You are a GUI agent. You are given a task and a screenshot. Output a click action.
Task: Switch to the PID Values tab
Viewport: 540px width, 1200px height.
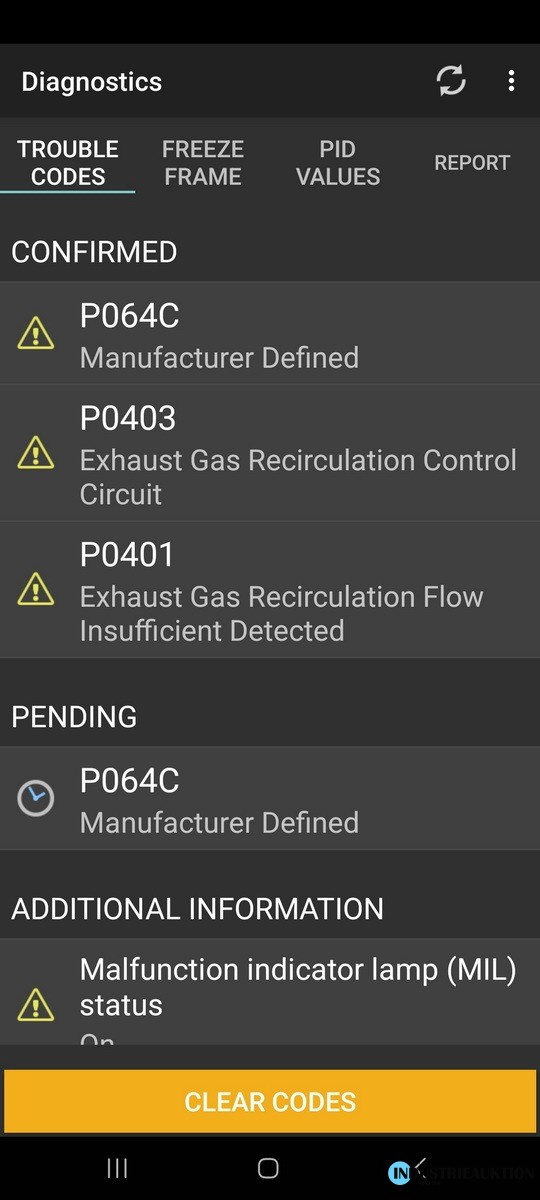click(338, 163)
